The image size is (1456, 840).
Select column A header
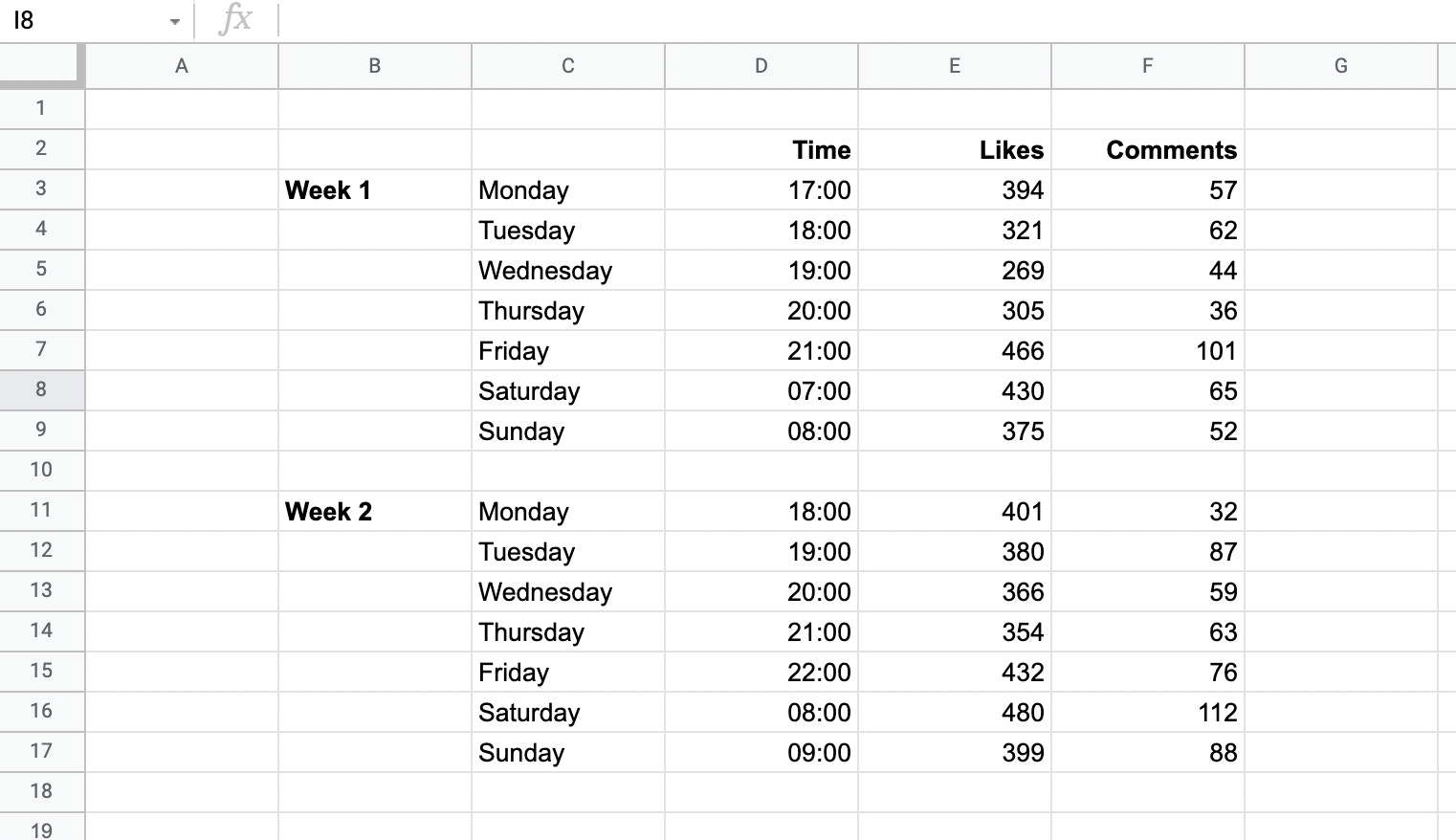(x=182, y=66)
